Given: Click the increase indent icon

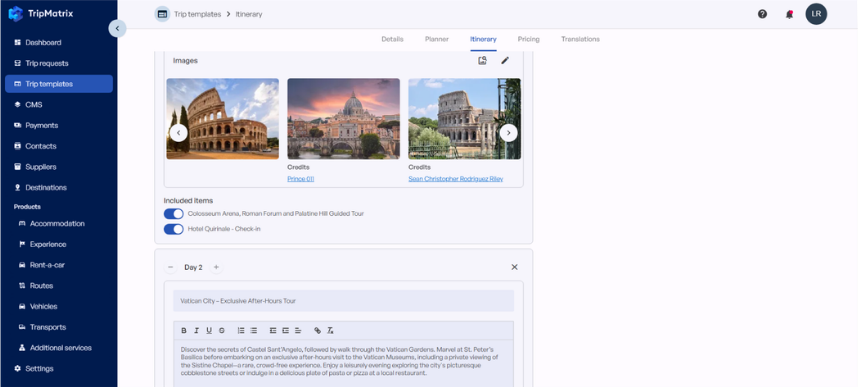Looking at the screenshot, I should [x=285, y=331].
